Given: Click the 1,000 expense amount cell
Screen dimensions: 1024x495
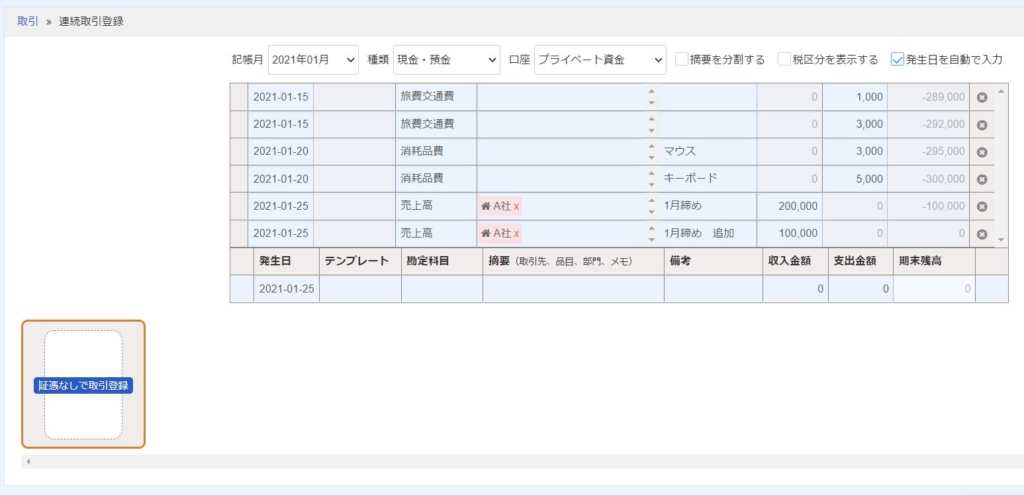Looking at the screenshot, I should tap(854, 97).
